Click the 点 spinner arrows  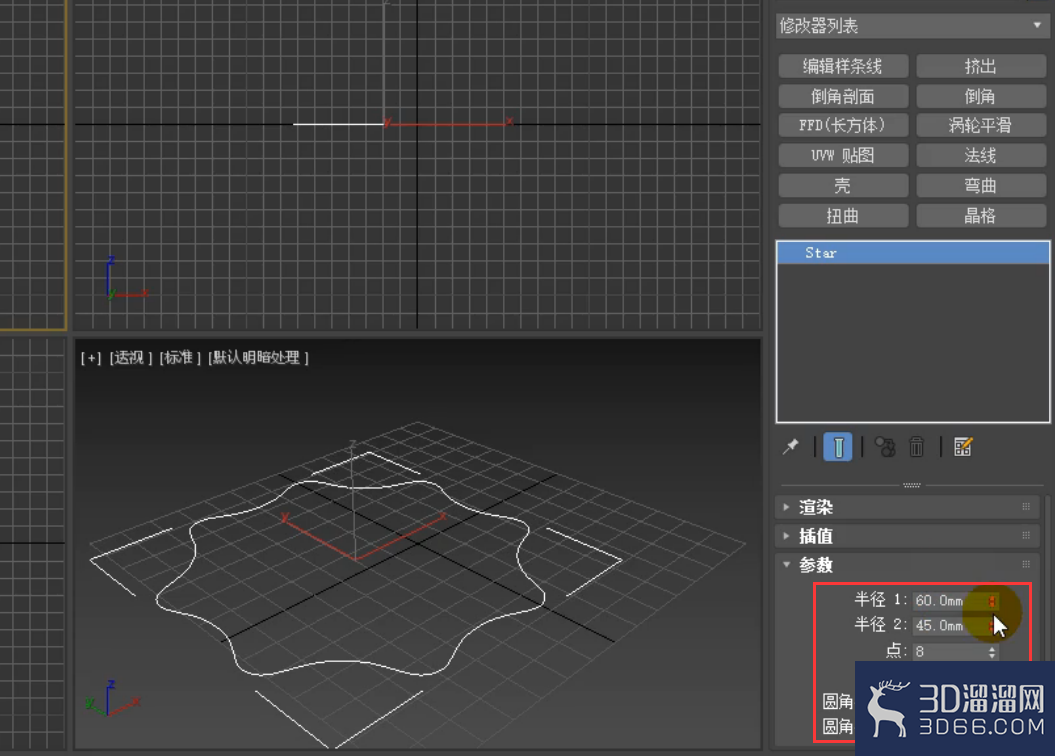pyautogui.click(x=992, y=652)
